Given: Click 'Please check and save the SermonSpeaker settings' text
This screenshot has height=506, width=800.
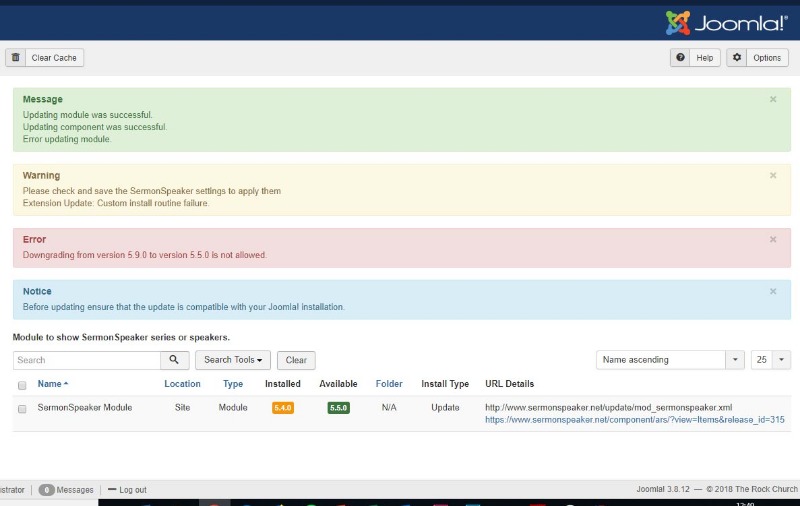Looking at the screenshot, I should (x=152, y=191).
